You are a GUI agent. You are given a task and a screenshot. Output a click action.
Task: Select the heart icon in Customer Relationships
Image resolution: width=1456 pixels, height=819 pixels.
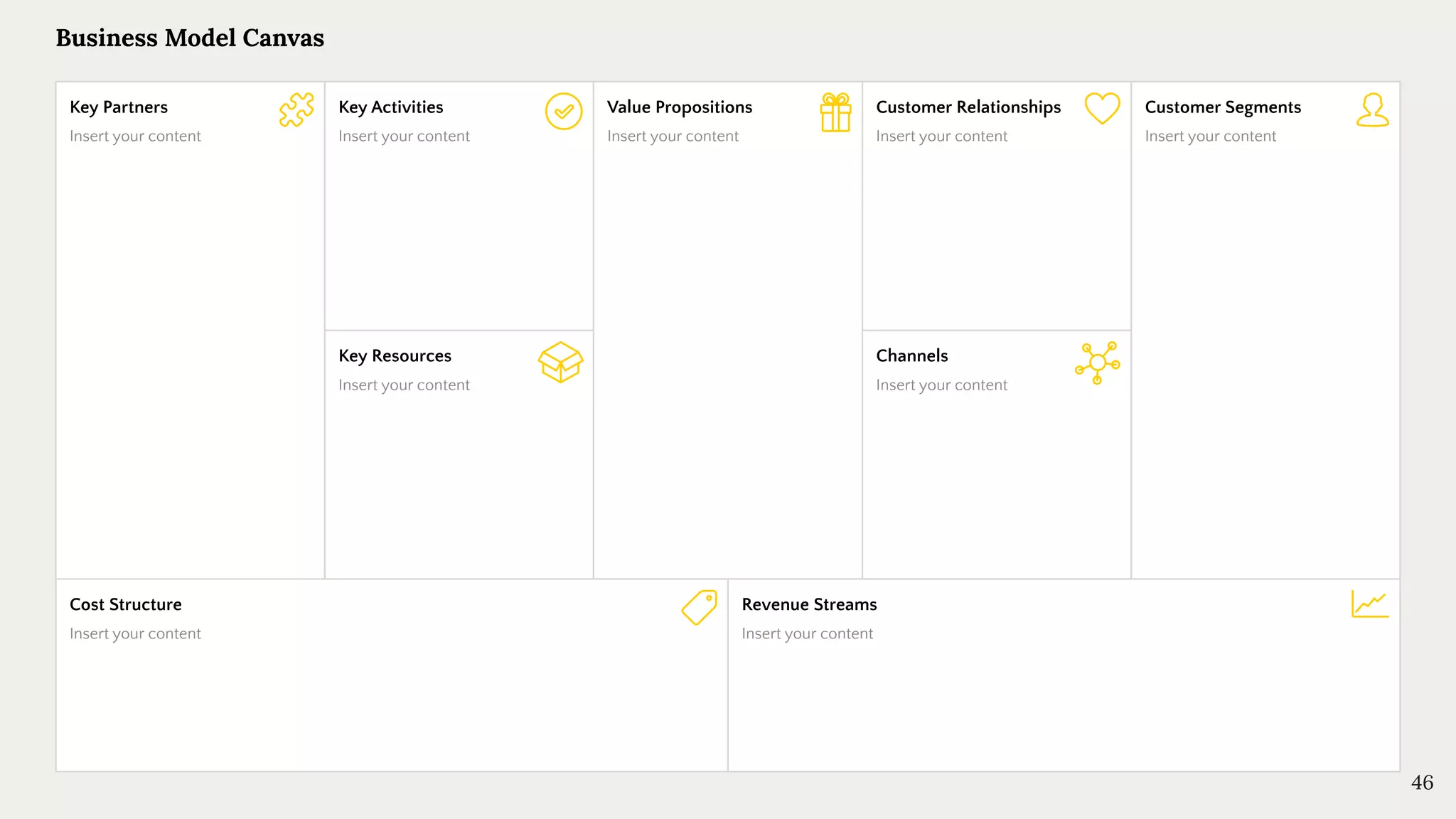pyautogui.click(x=1103, y=109)
